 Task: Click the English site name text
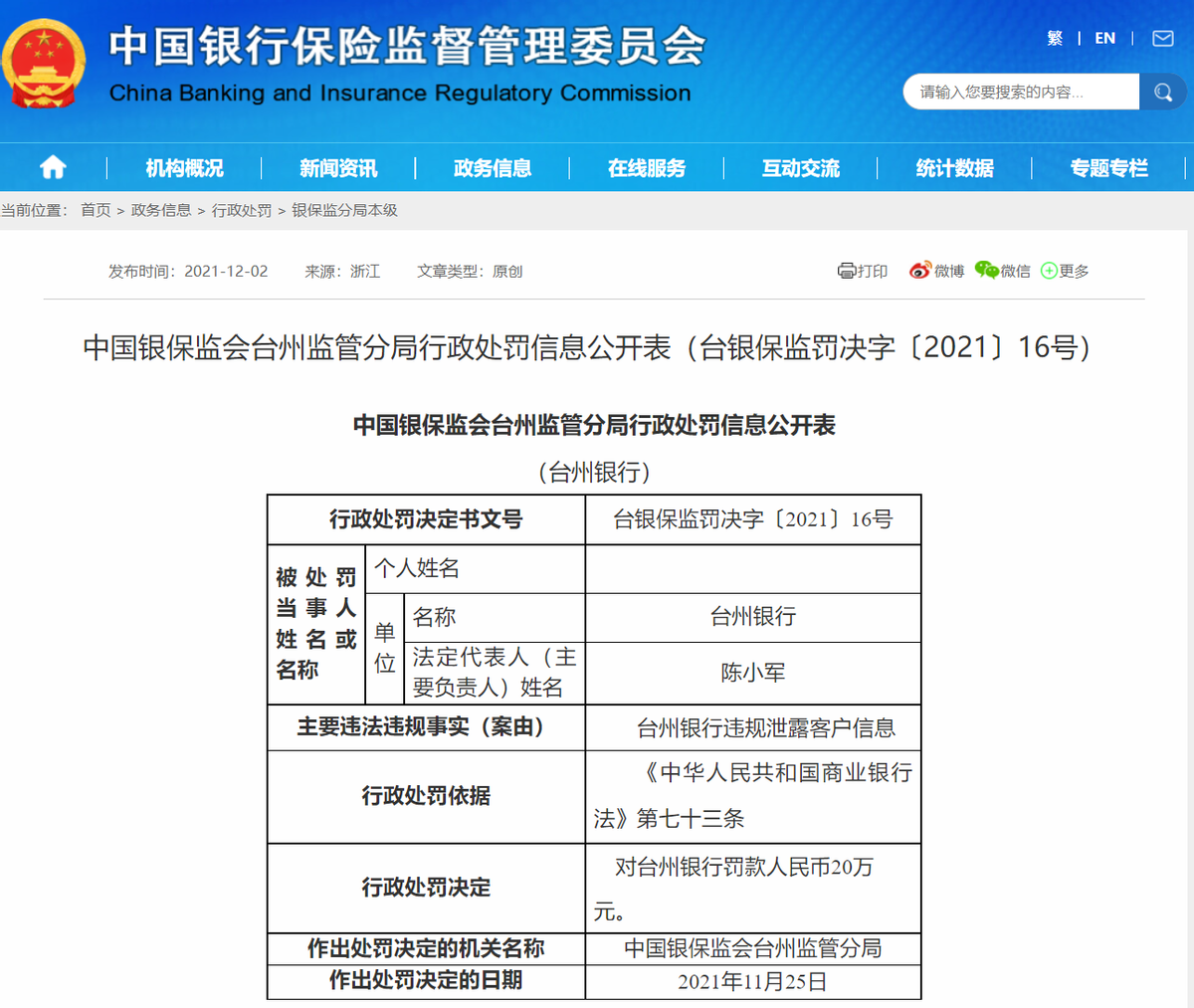(x=400, y=94)
